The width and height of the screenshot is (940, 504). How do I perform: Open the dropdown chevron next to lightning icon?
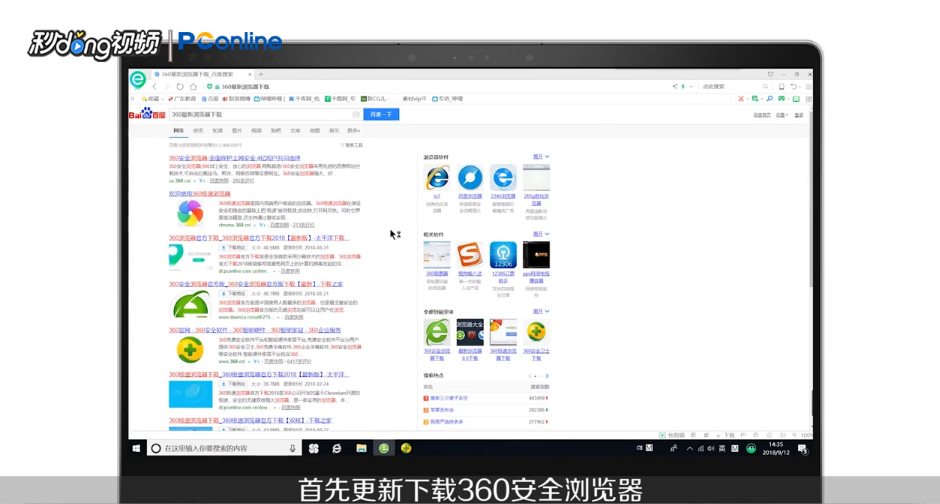tap(691, 86)
